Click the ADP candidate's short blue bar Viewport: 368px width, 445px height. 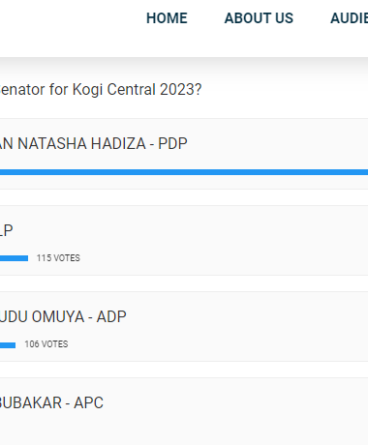tap(8, 345)
